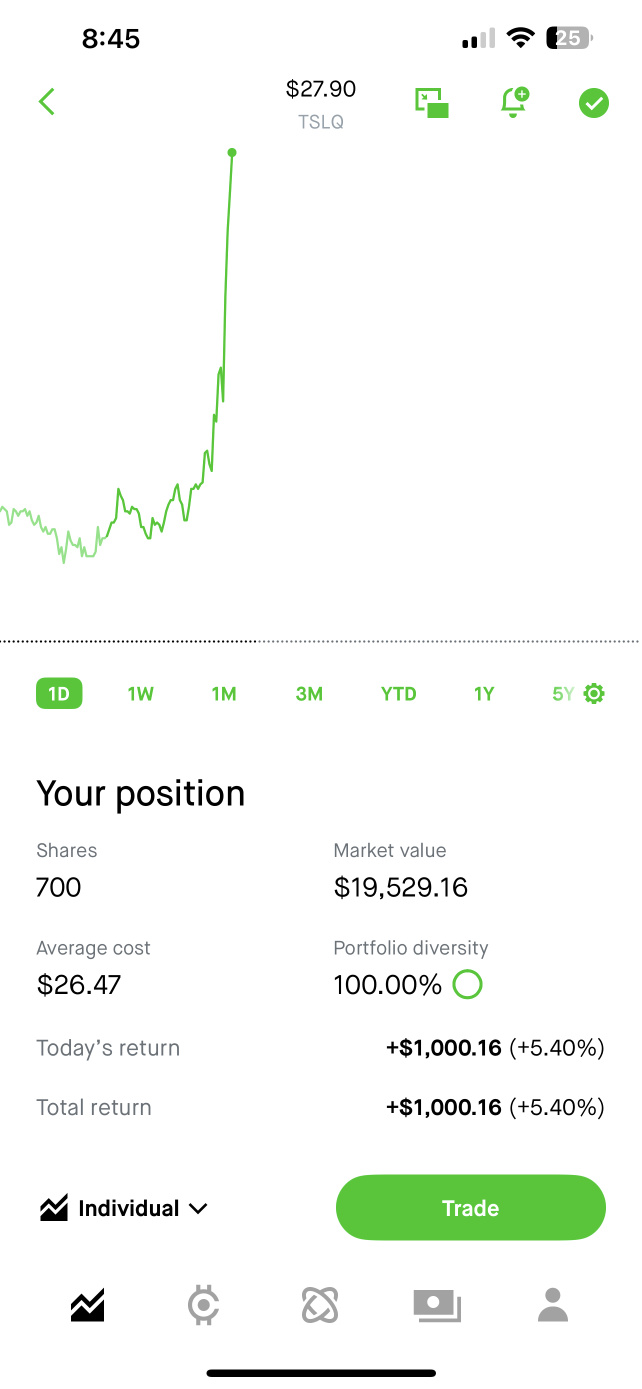Image resolution: width=642 pixels, height=1389 pixels.
Task: Add a price alert with bell icon
Action: pos(514,101)
